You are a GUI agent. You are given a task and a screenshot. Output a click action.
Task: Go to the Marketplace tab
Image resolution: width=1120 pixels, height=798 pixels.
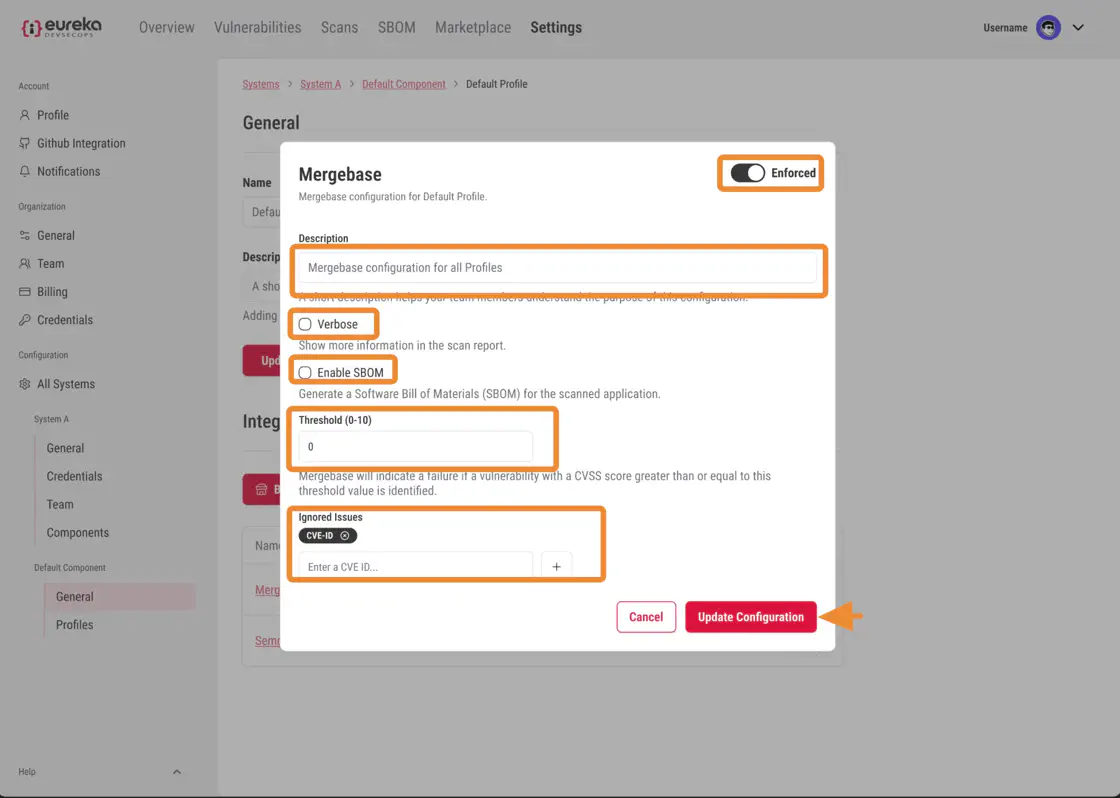pos(472,28)
